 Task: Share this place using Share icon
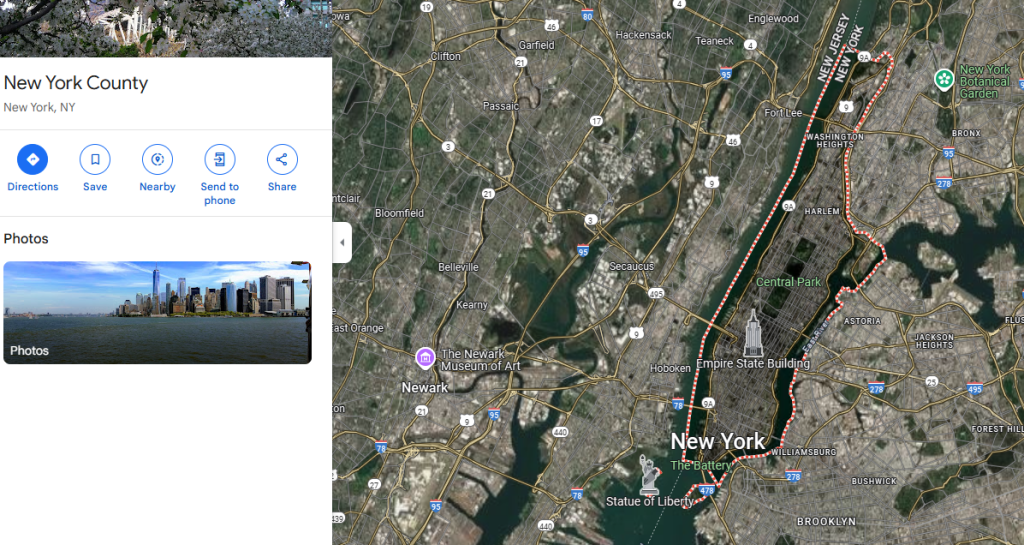(282, 159)
